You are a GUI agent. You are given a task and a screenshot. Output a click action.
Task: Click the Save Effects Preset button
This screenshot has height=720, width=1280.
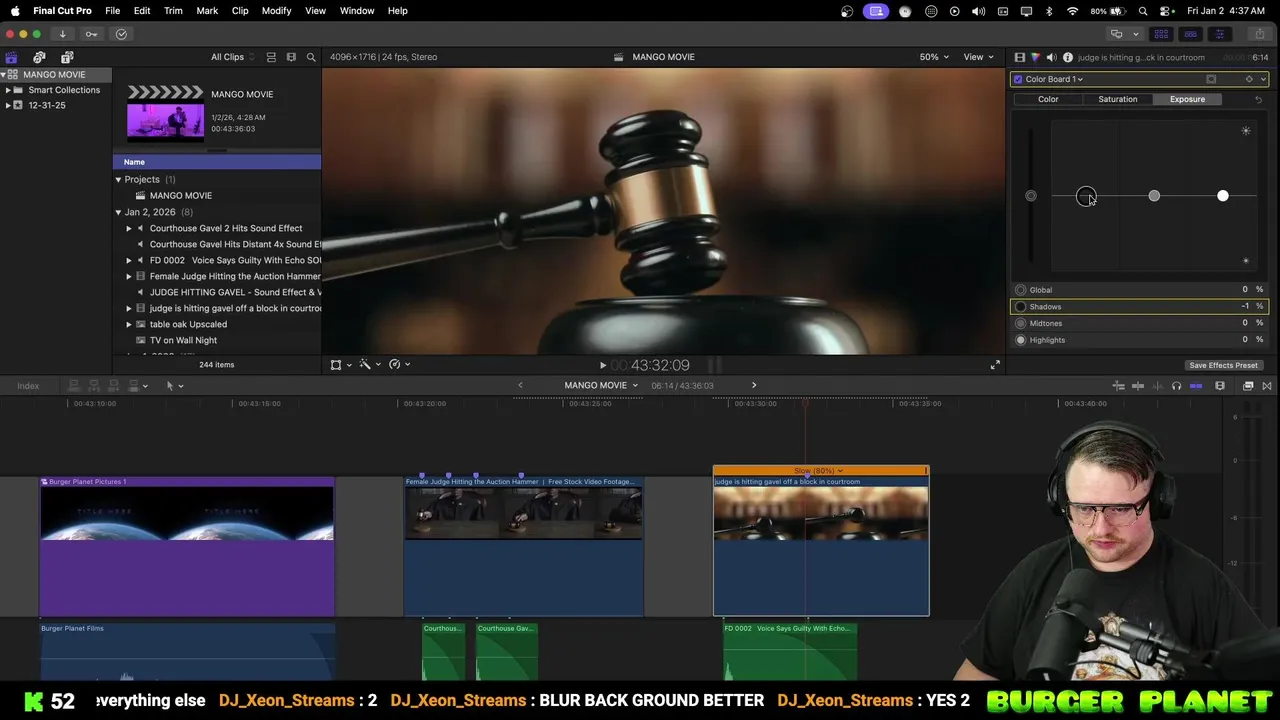[x=1223, y=366]
